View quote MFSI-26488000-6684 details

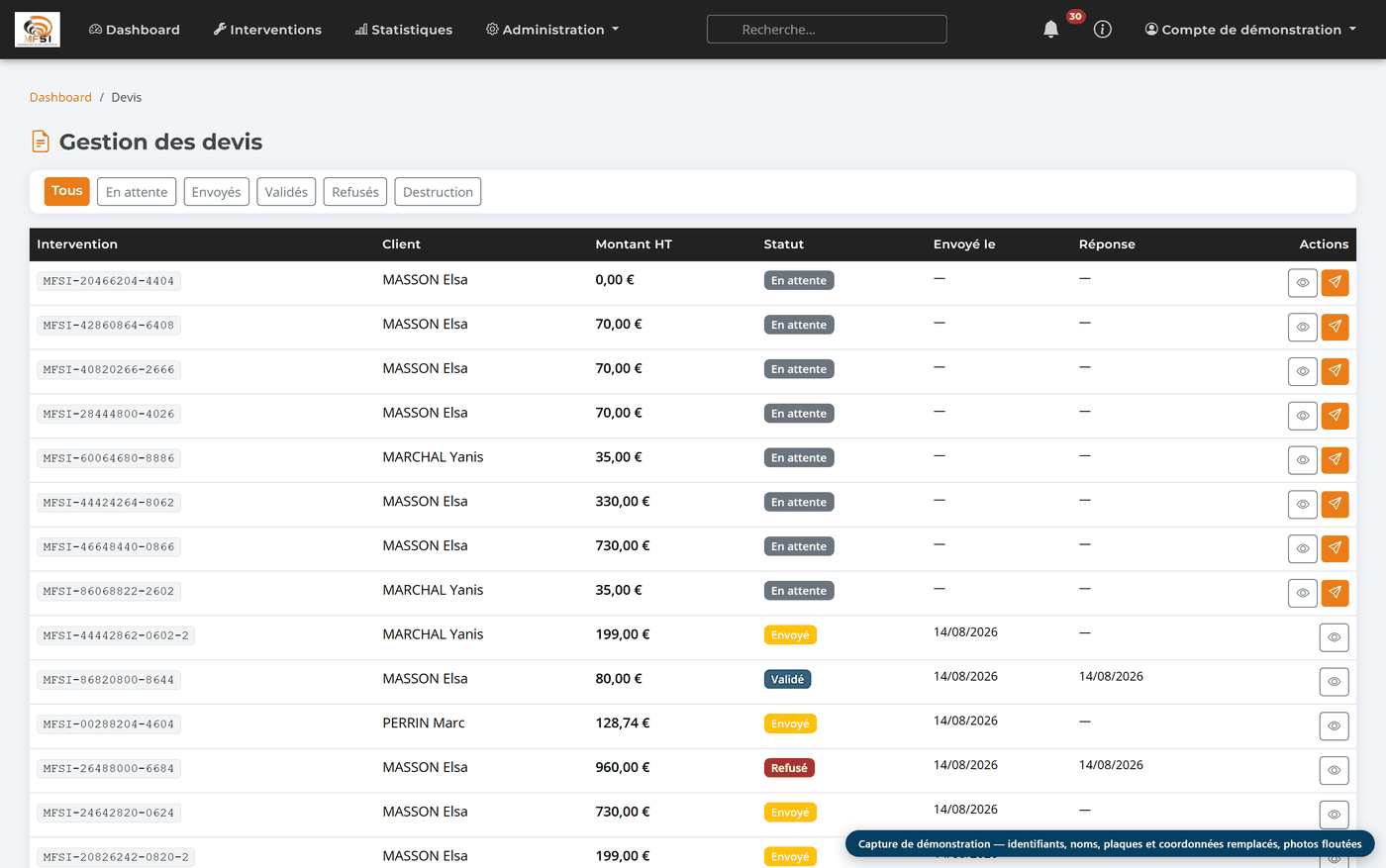[x=1335, y=770]
